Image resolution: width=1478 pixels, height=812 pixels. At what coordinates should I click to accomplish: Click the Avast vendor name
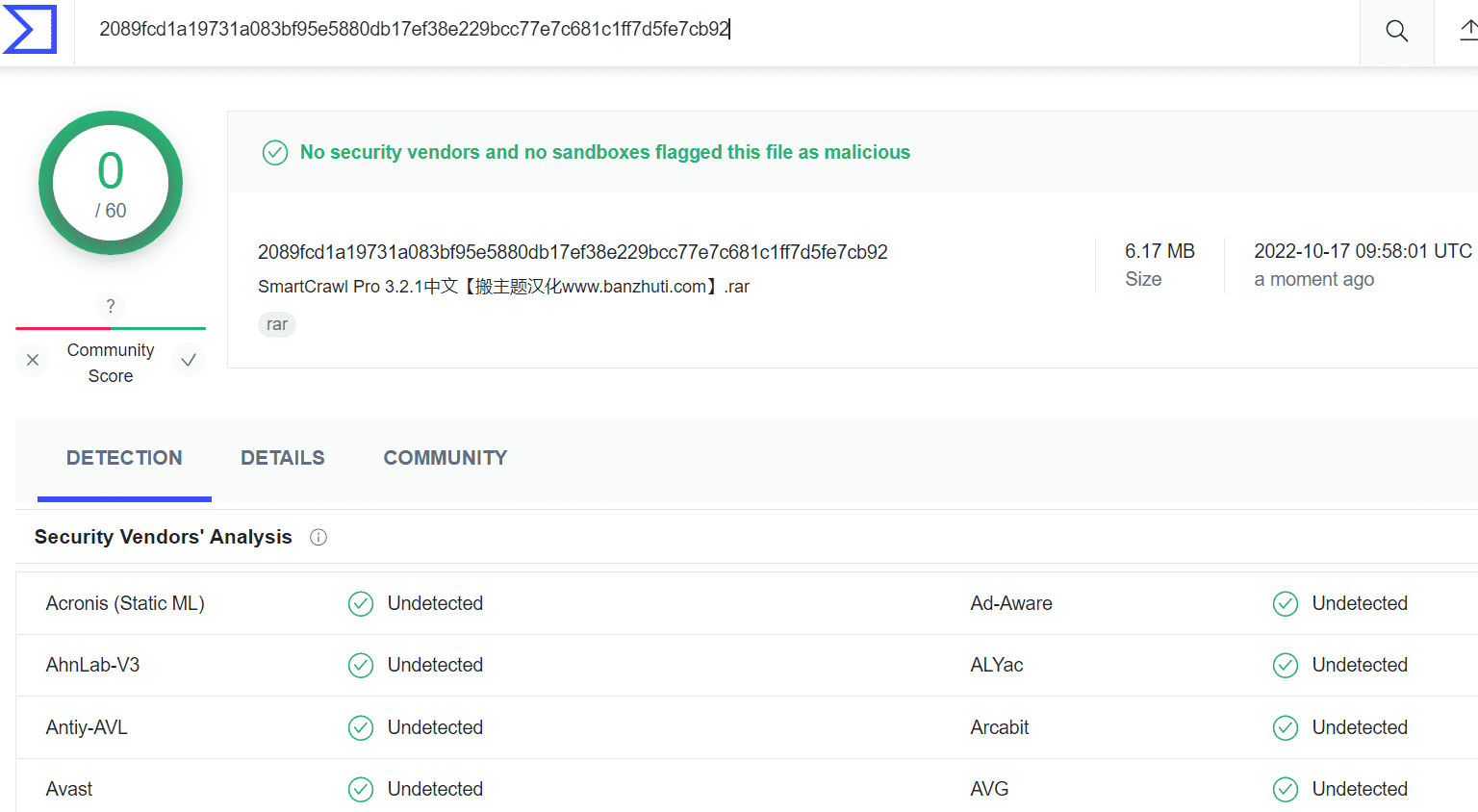pyautogui.click(x=69, y=789)
